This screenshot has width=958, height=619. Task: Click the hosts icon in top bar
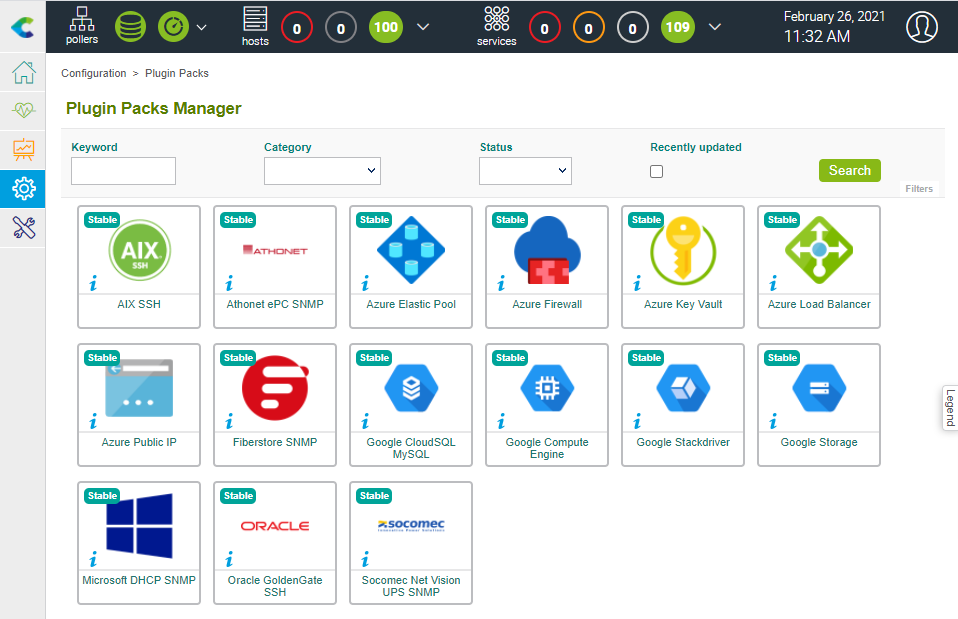pyautogui.click(x=255, y=26)
